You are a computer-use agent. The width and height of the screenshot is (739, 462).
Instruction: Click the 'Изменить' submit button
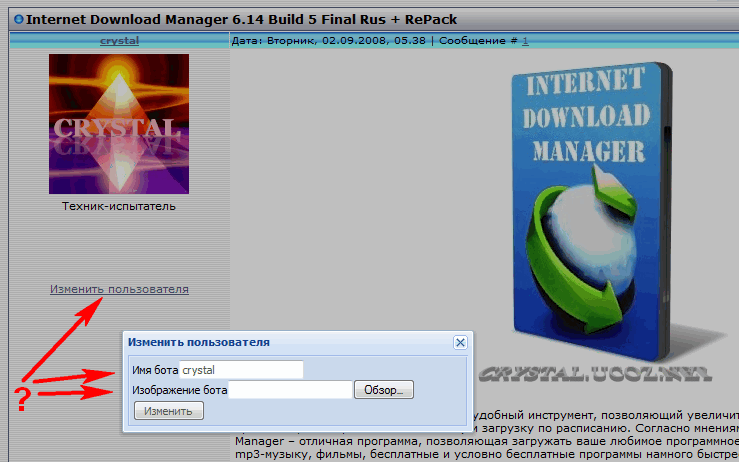click(169, 411)
